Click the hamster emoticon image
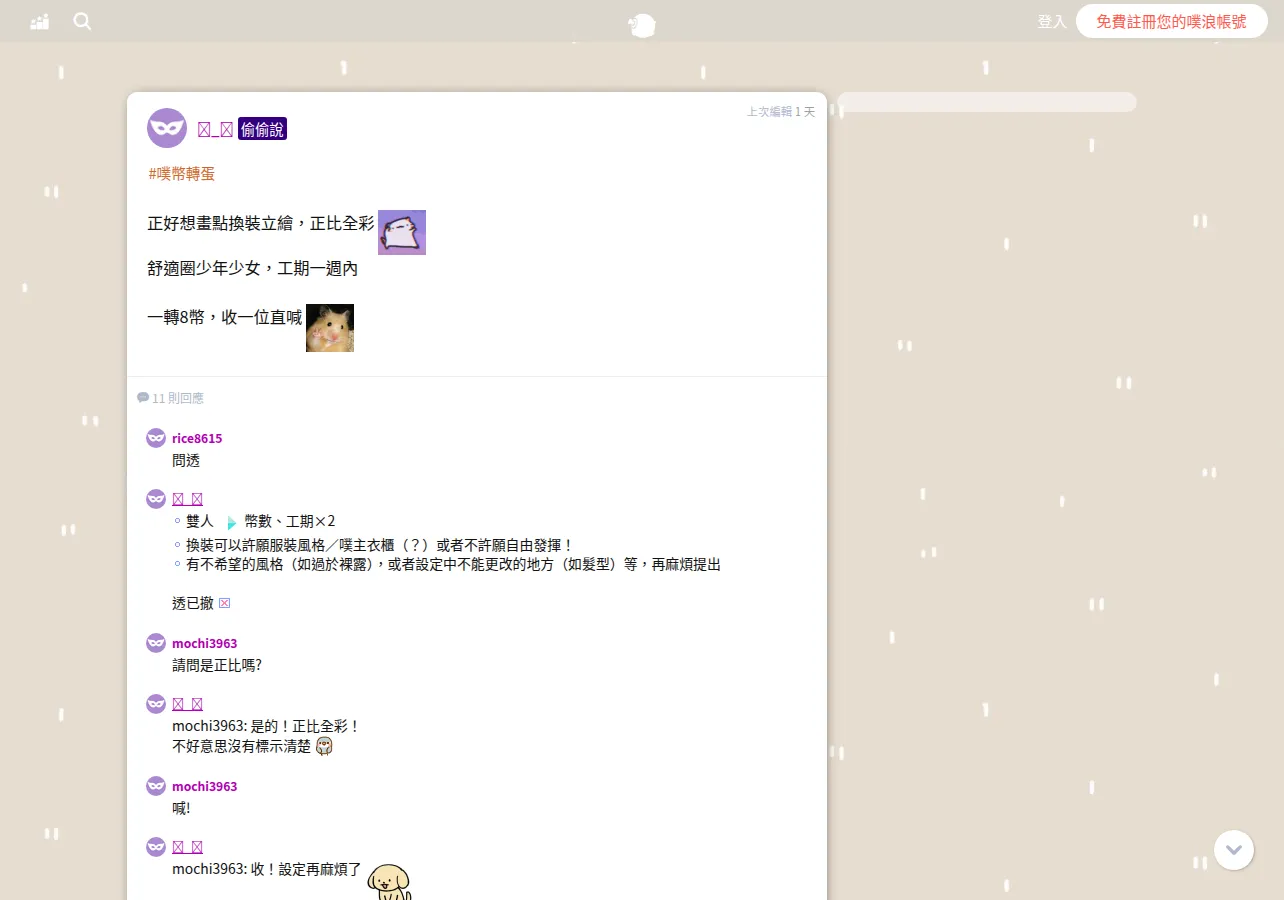Image resolution: width=1284 pixels, height=900 pixels. click(330, 328)
